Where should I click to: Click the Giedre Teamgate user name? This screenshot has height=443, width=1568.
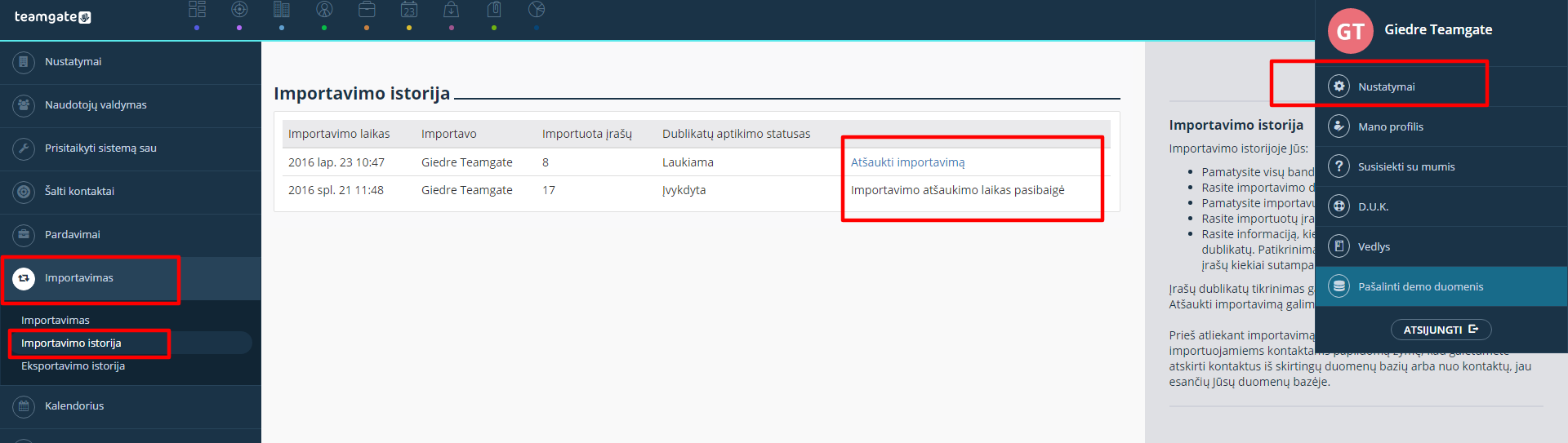[x=1438, y=29]
